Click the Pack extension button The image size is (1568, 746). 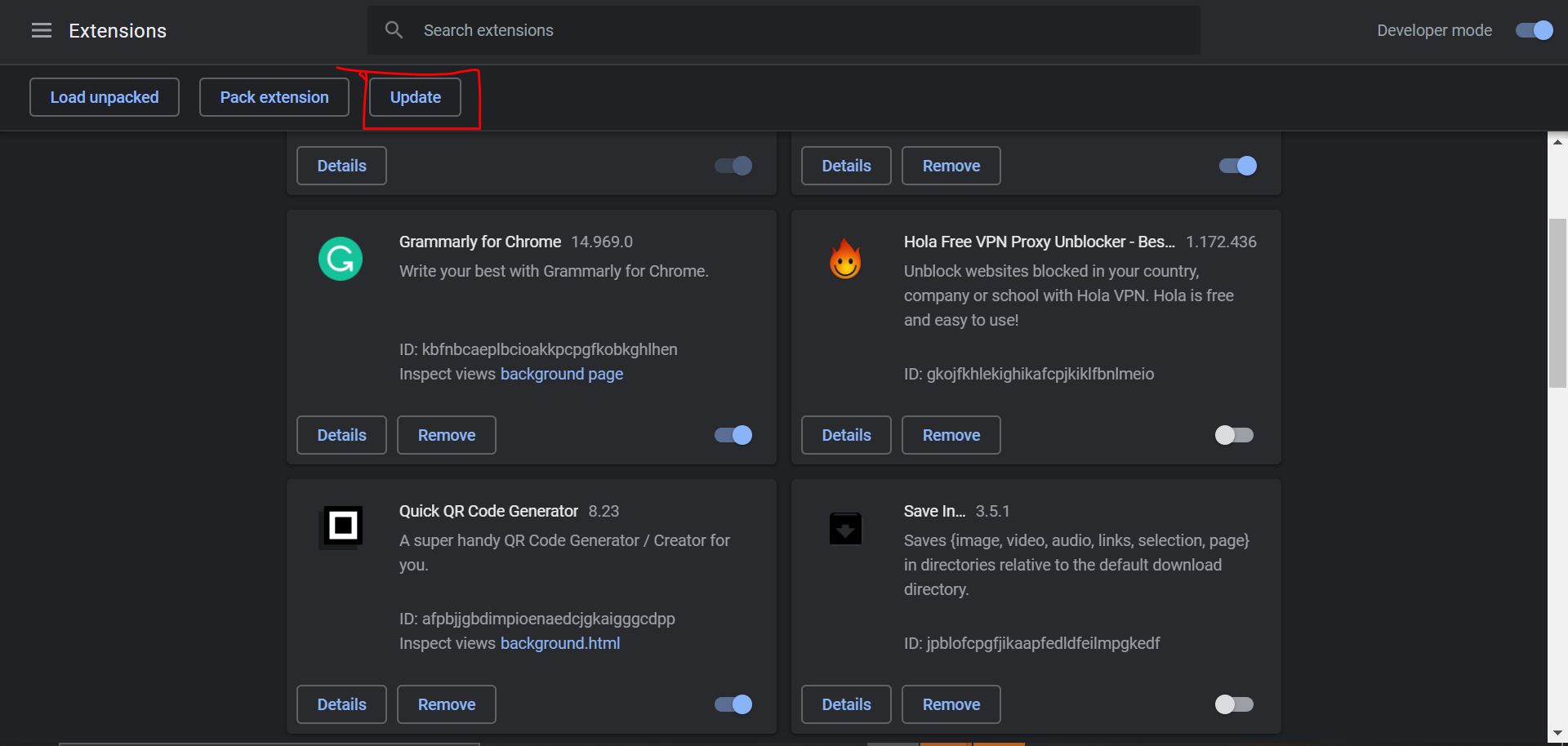click(274, 96)
